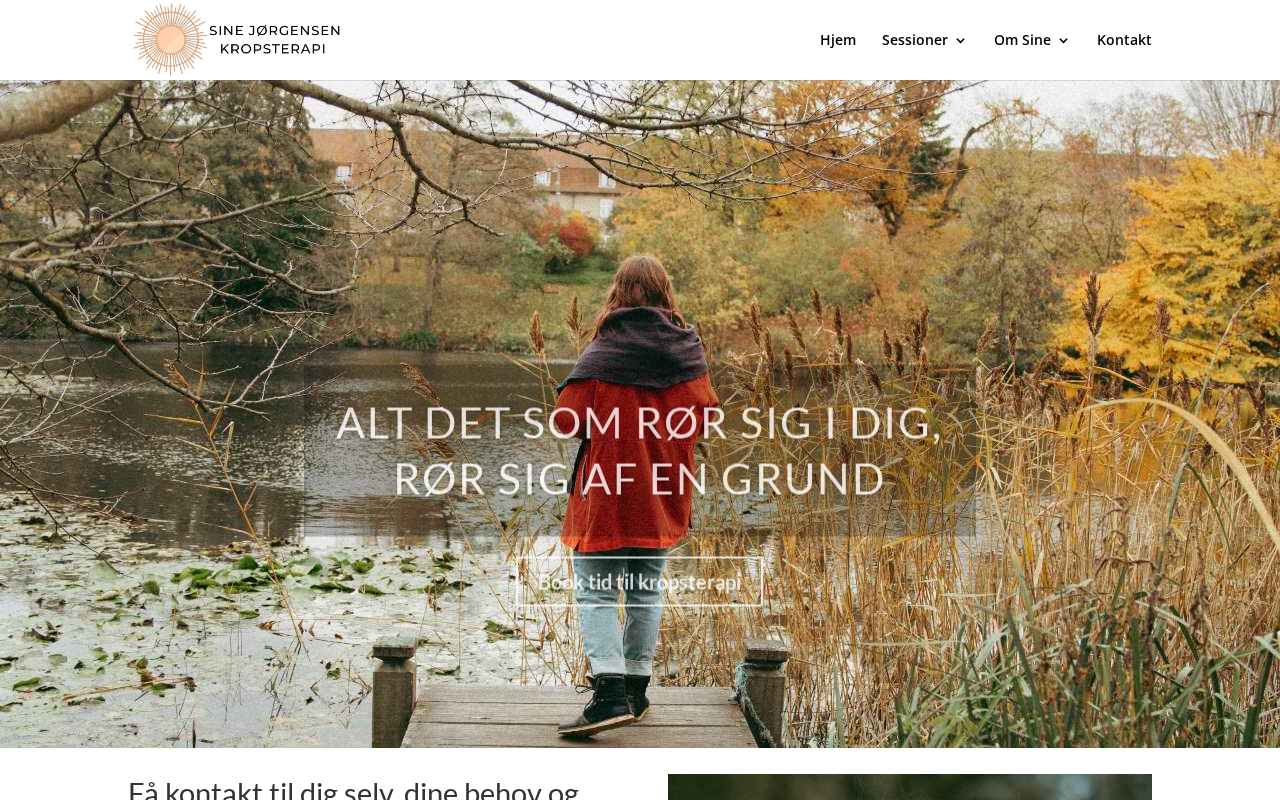This screenshot has width=1280, height=800.
Task: Open the Sessioner menu item
Action: (915, 40)
